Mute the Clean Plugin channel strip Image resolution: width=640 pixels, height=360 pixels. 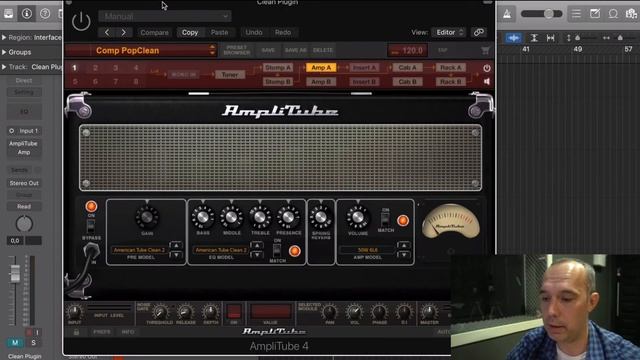tap(15, 342)
